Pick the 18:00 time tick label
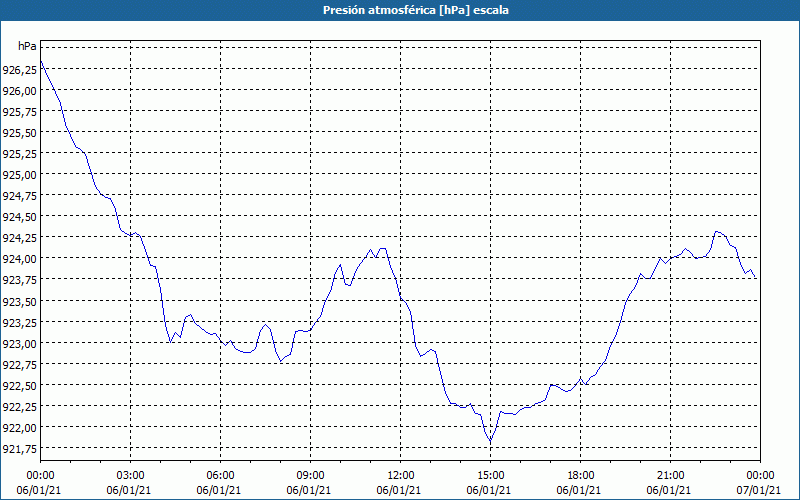This screenshot has height=500, width=800. tap(581, 476)
